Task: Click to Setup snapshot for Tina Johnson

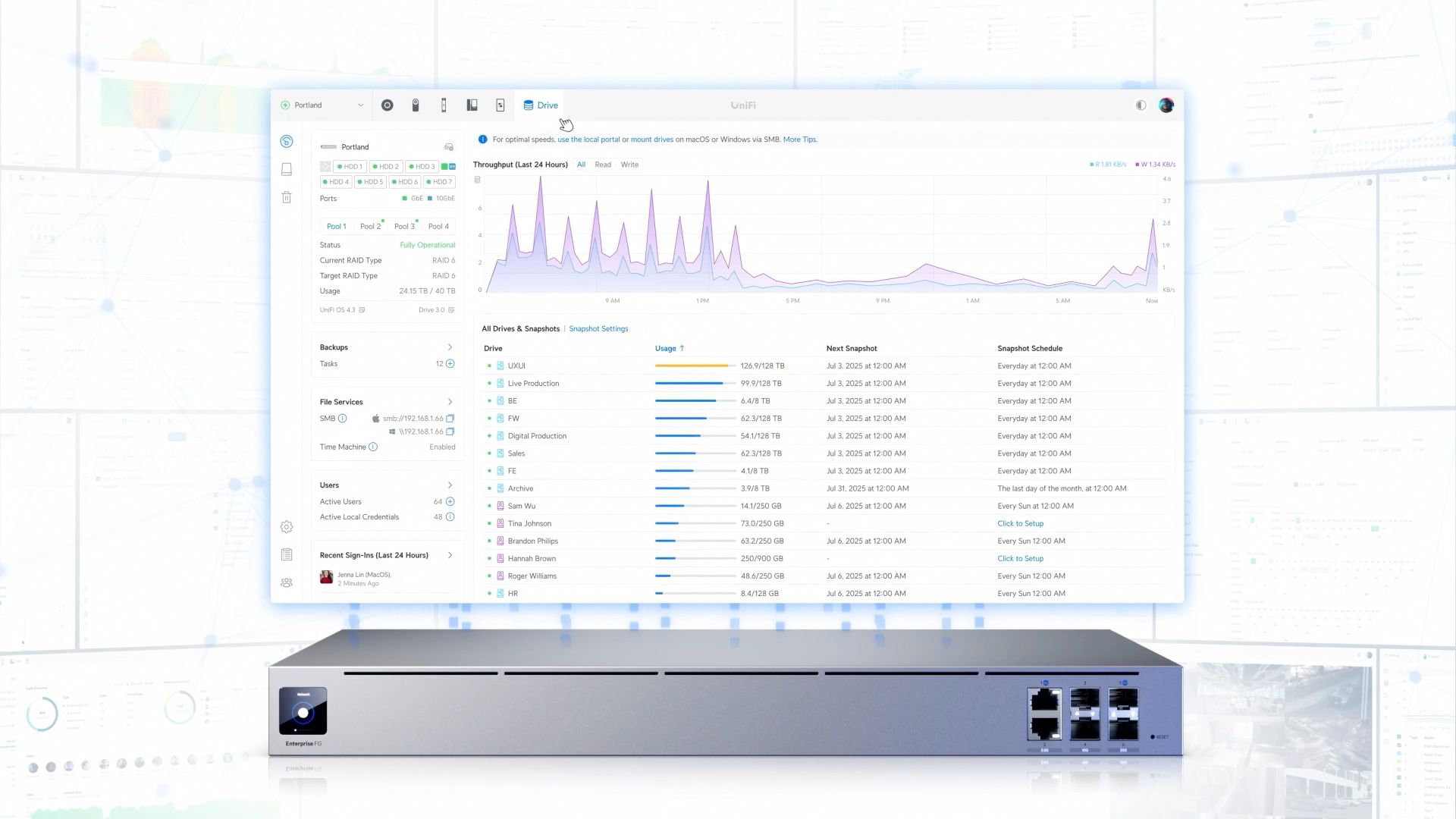Action: tap(1020, 523)
